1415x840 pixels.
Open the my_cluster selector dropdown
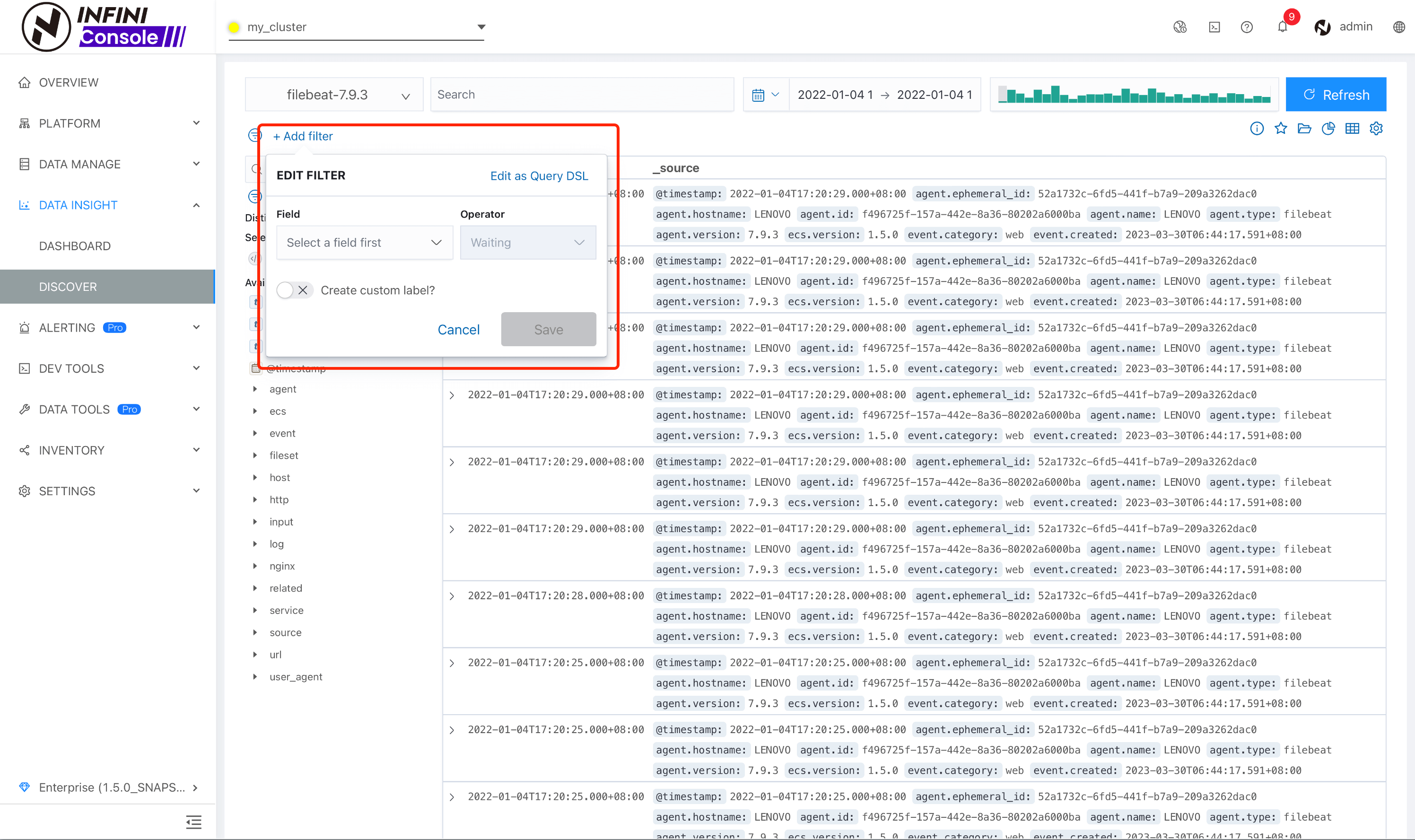357,26
